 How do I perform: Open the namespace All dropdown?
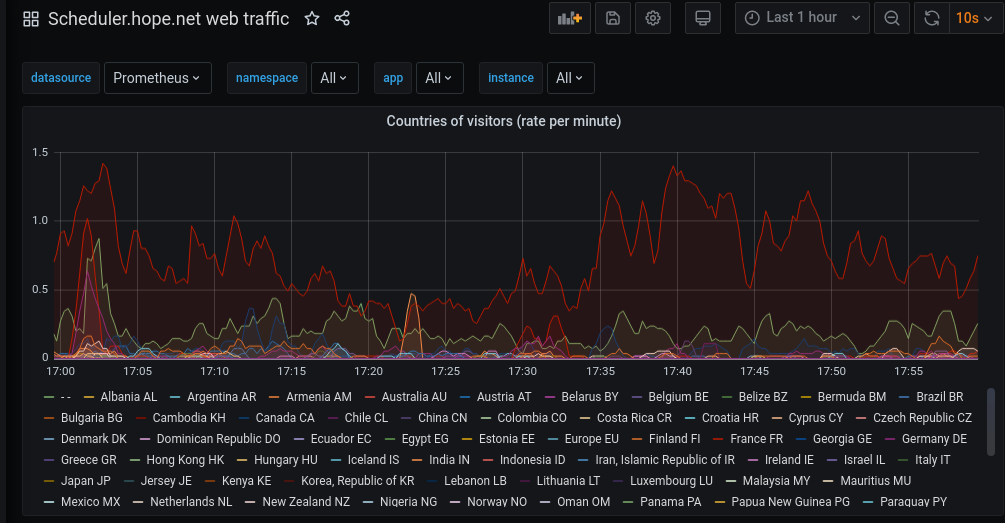tap(335, 78)
